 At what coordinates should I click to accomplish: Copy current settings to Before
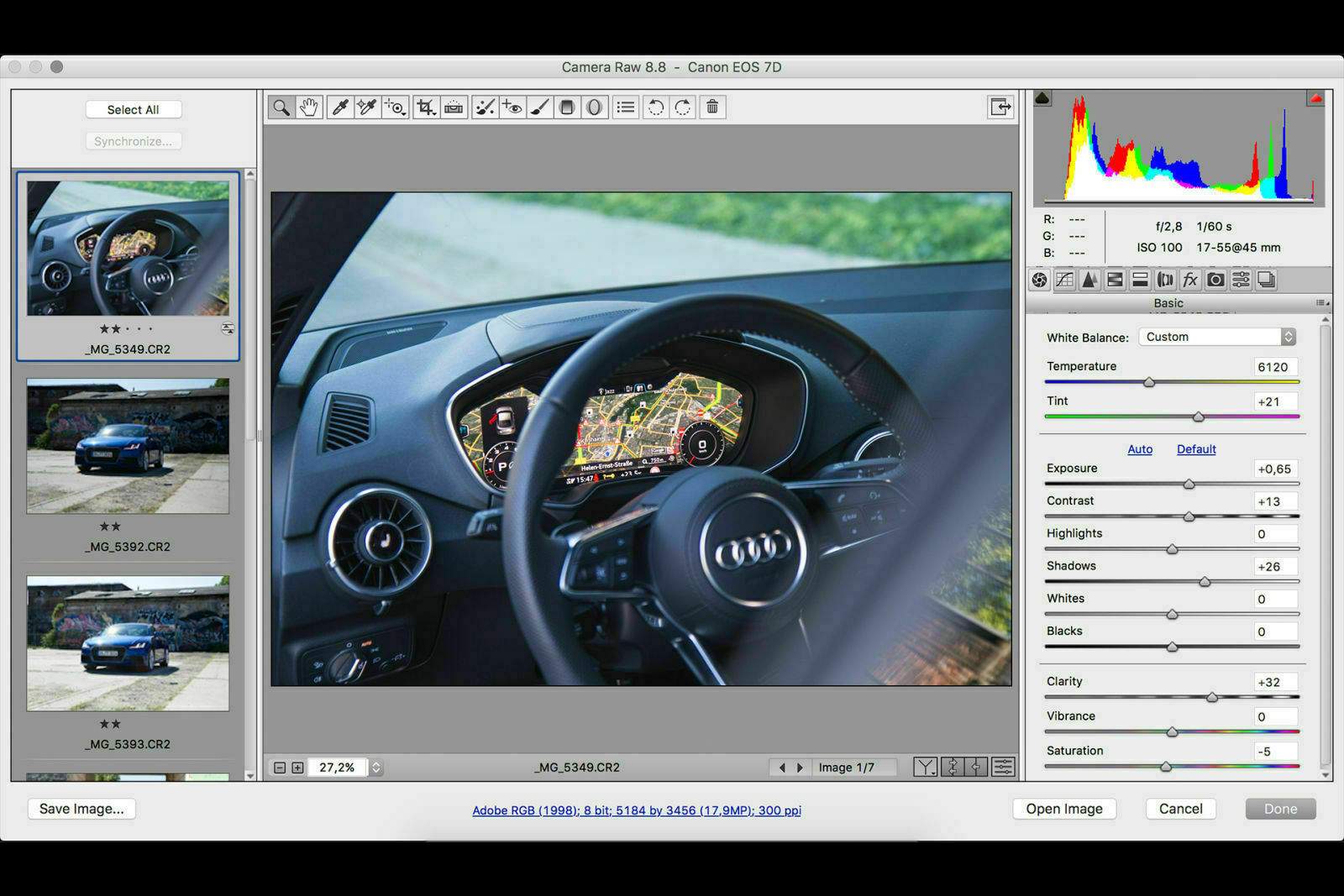pyautogui.click(x=976, y=767)
